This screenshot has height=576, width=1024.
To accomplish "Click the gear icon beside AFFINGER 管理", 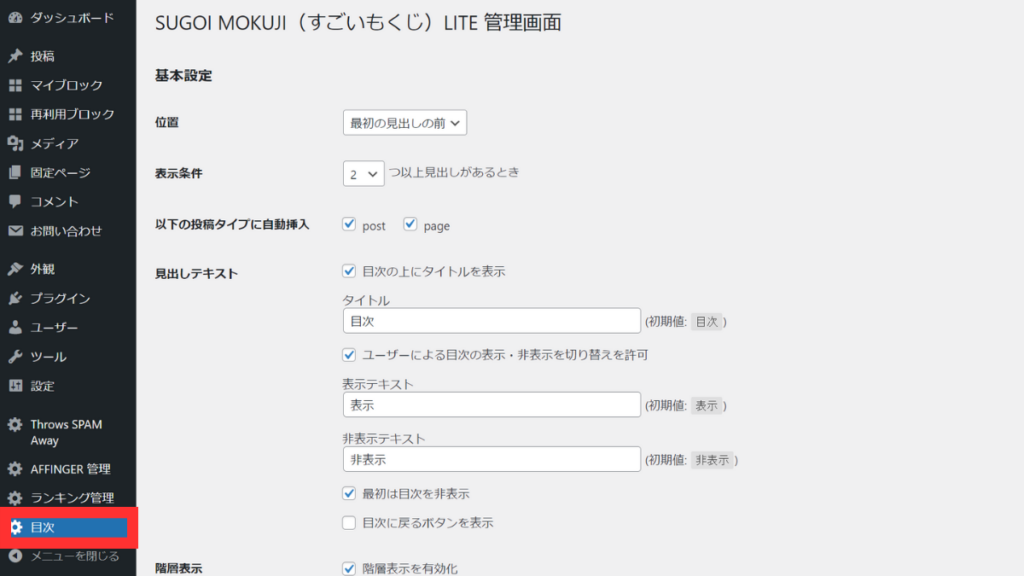I will click(x=15, y=469).
